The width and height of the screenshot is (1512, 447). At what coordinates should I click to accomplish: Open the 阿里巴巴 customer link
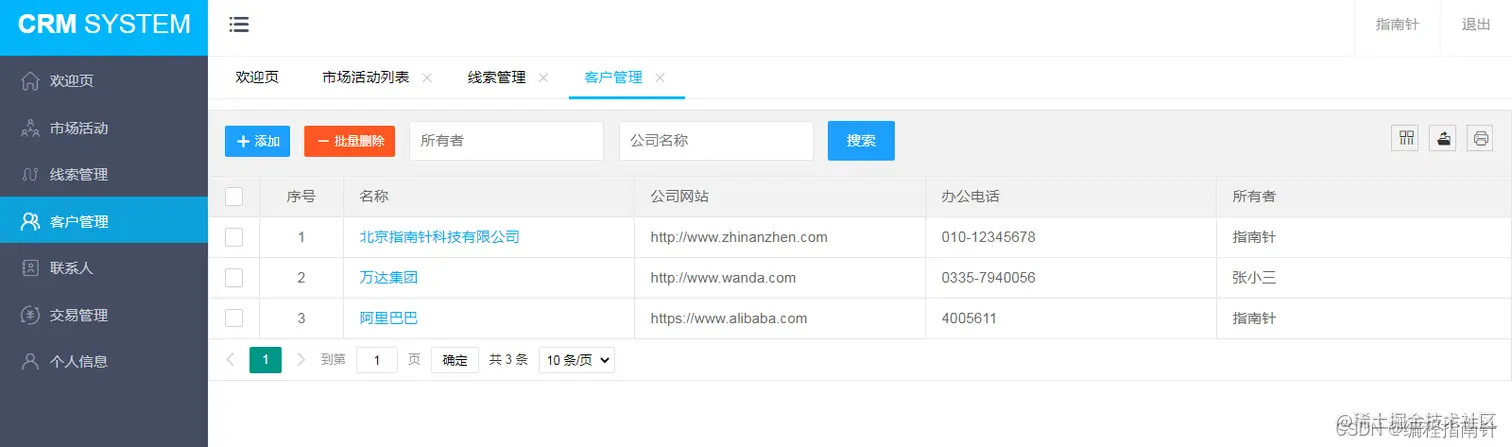pyautogui.click(x=389, y=318)
